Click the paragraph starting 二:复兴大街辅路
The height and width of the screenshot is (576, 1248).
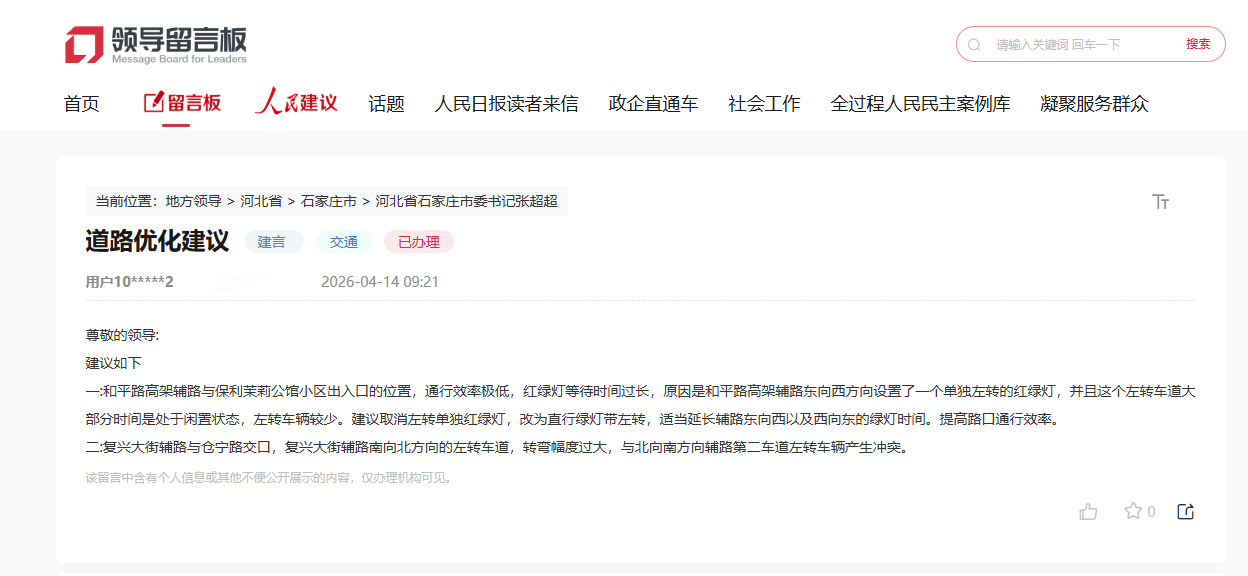click(499, 448)
